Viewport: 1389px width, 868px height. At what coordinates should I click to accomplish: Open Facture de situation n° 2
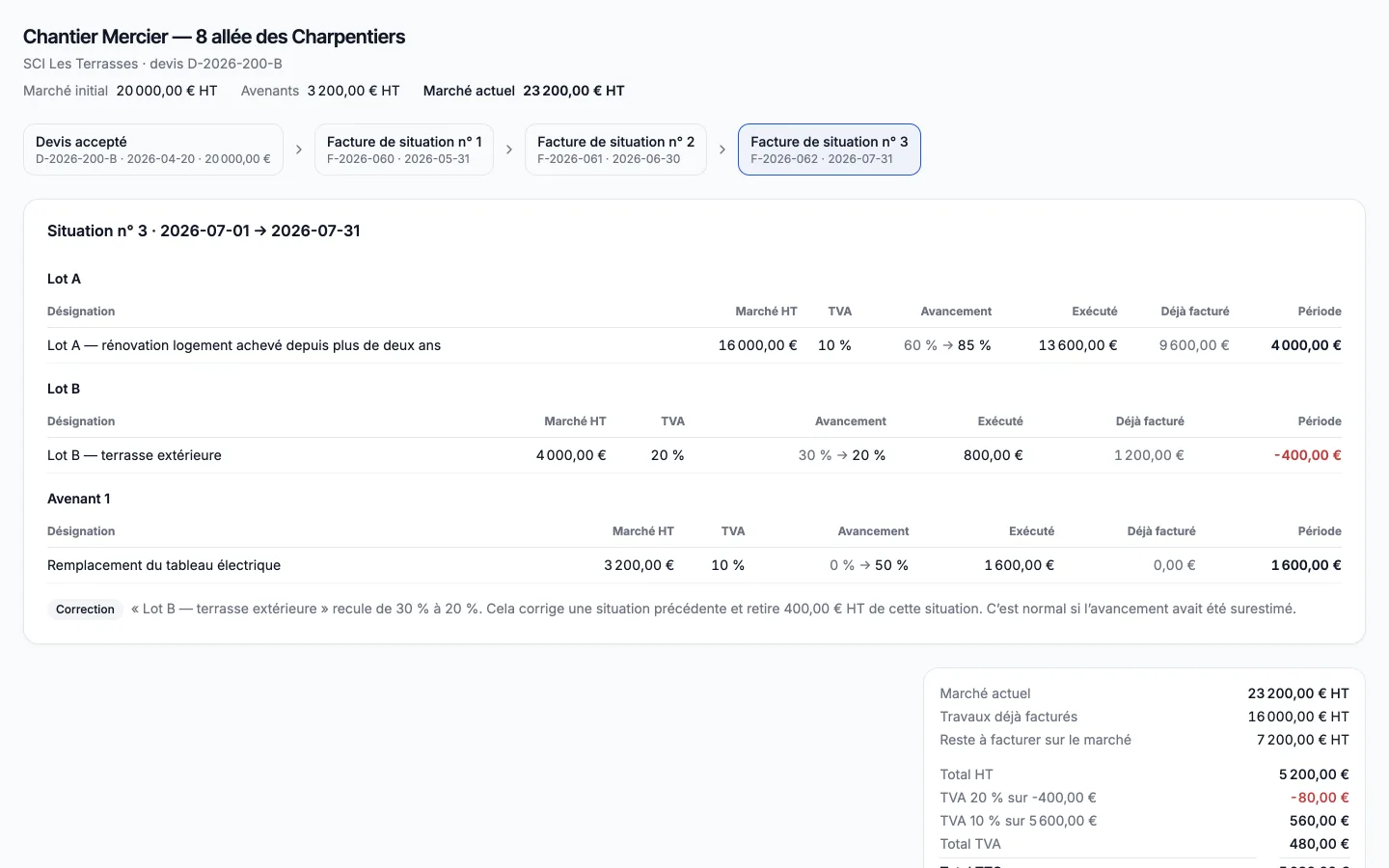(x=615, y=149)
